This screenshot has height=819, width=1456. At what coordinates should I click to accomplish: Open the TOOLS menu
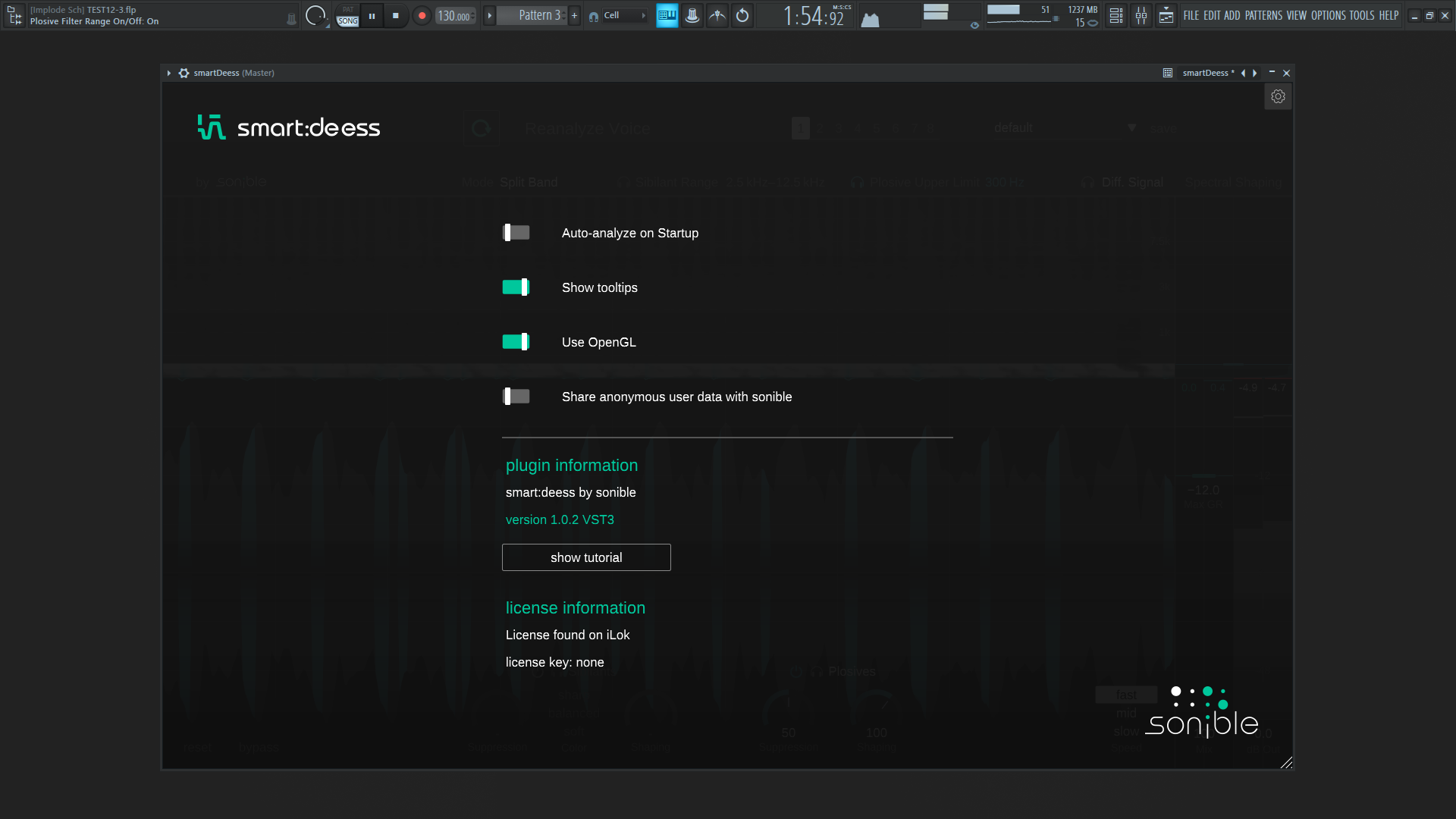pyautogui.click(x=1362, y=15)
